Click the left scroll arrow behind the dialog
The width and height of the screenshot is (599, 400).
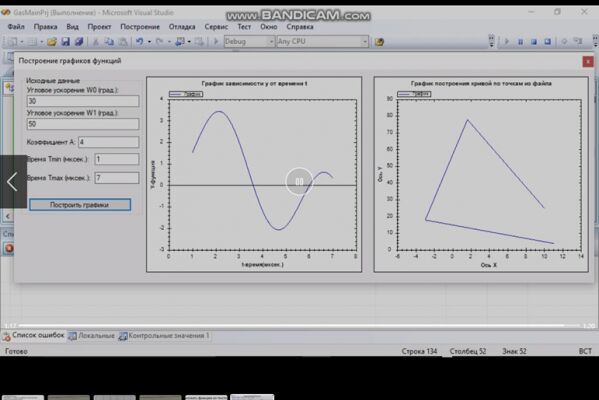[8, 216]
